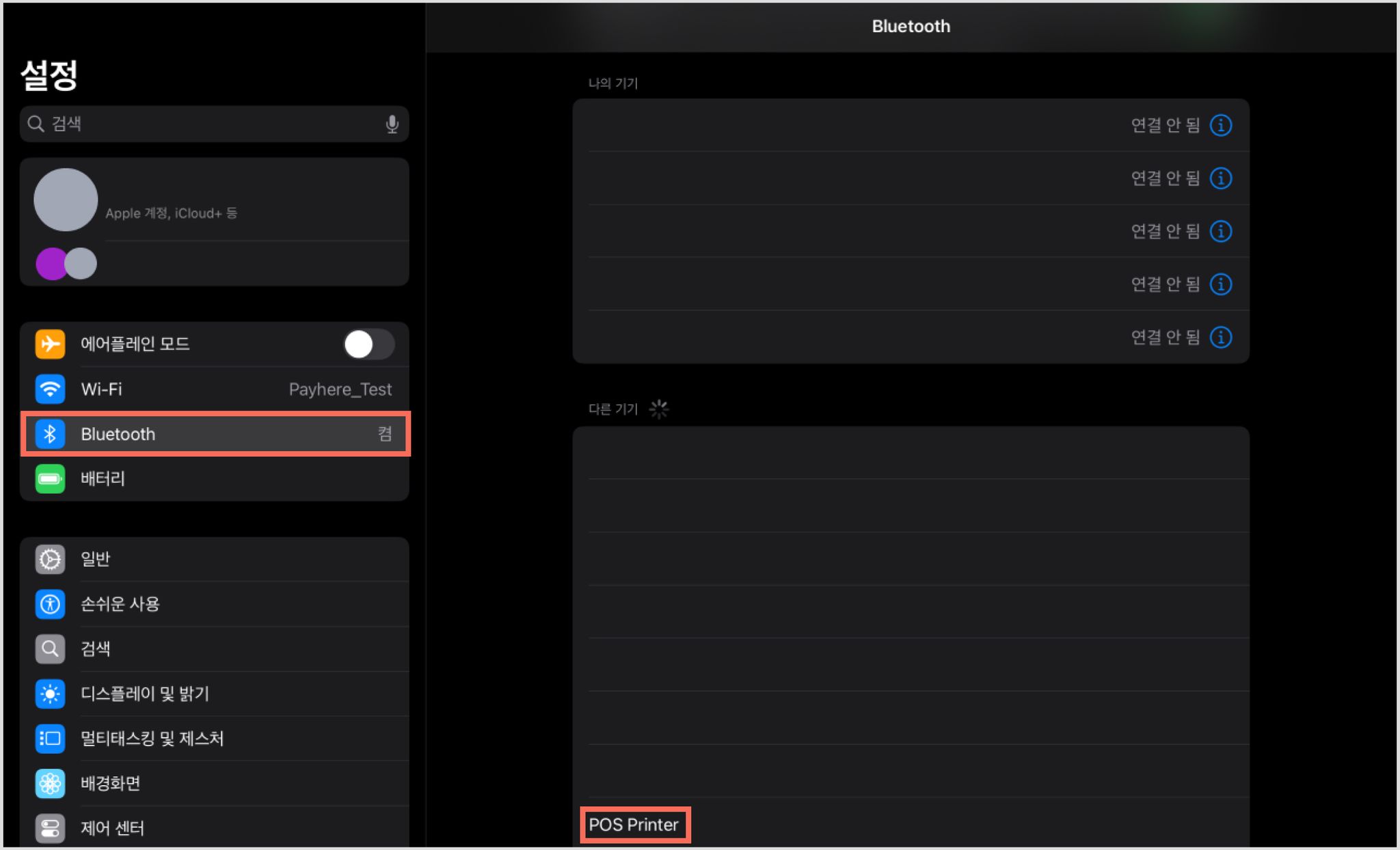1400x850 pixels.
Task: Open the 배터리 settings row
Action: (215, 478)
